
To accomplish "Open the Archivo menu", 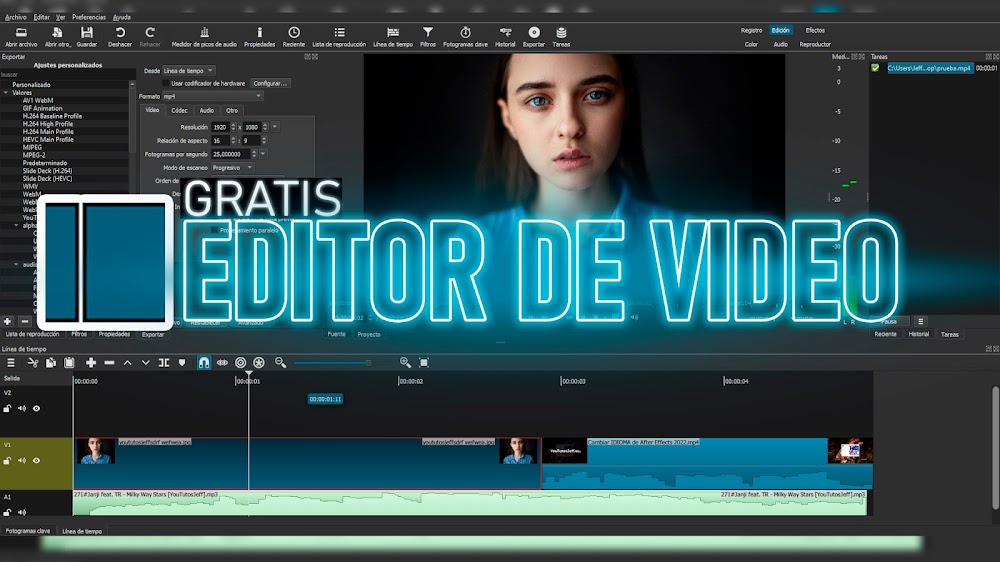I will point(16,17).
